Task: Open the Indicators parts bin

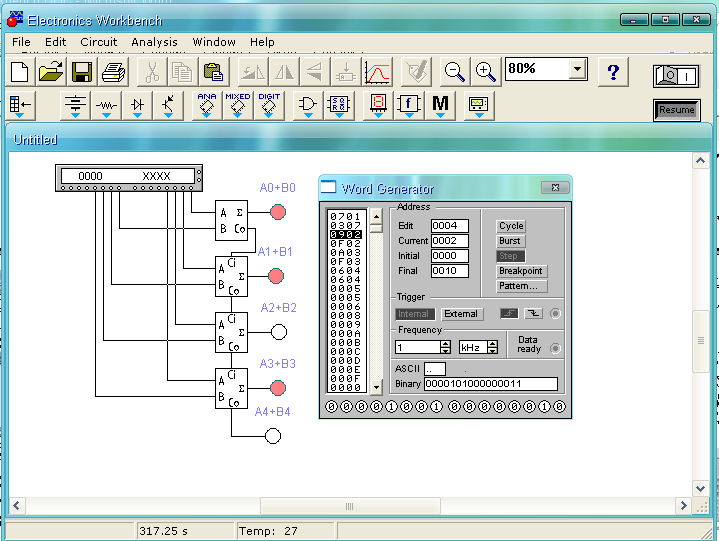Action: pyautogui.click(x=378, y=106)
